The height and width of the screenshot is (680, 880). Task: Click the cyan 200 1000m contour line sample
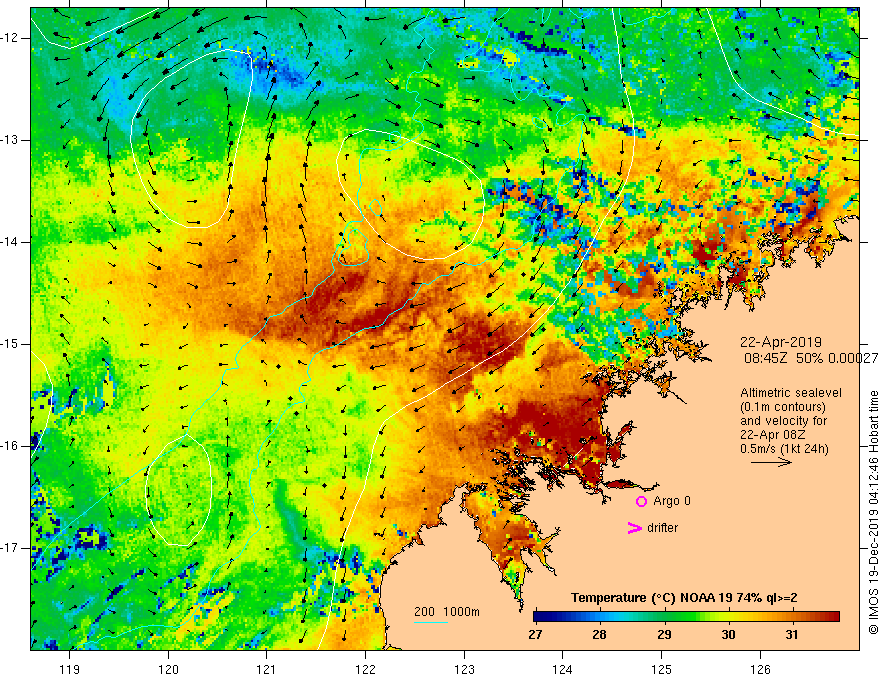[x=430, y=622]
